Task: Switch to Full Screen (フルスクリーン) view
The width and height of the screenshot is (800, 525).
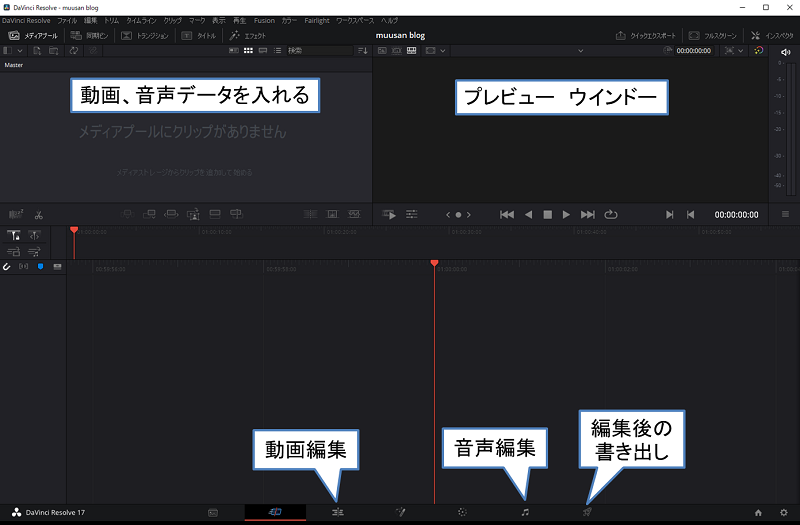Action: tap(713, 36)
